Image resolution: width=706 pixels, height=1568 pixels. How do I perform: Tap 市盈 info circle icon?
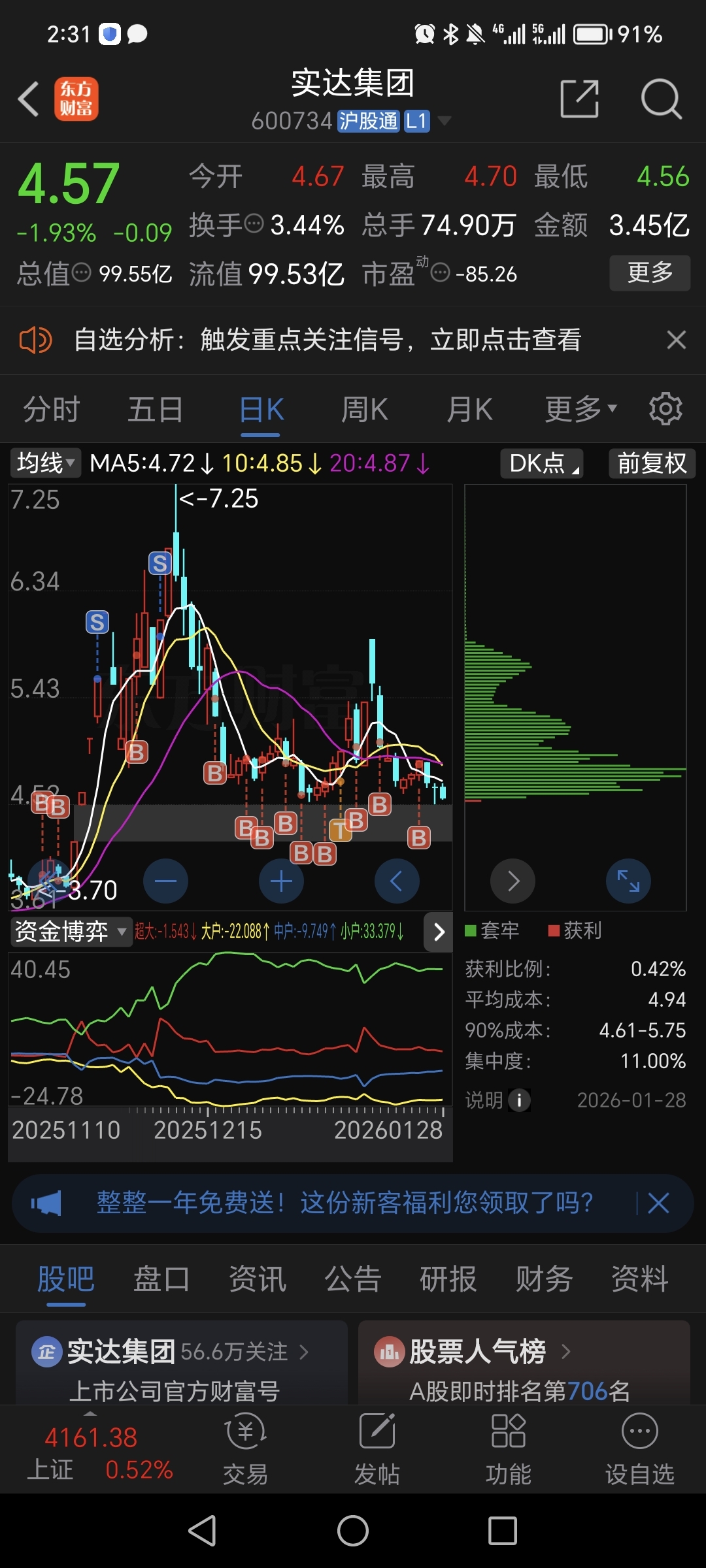441,272
